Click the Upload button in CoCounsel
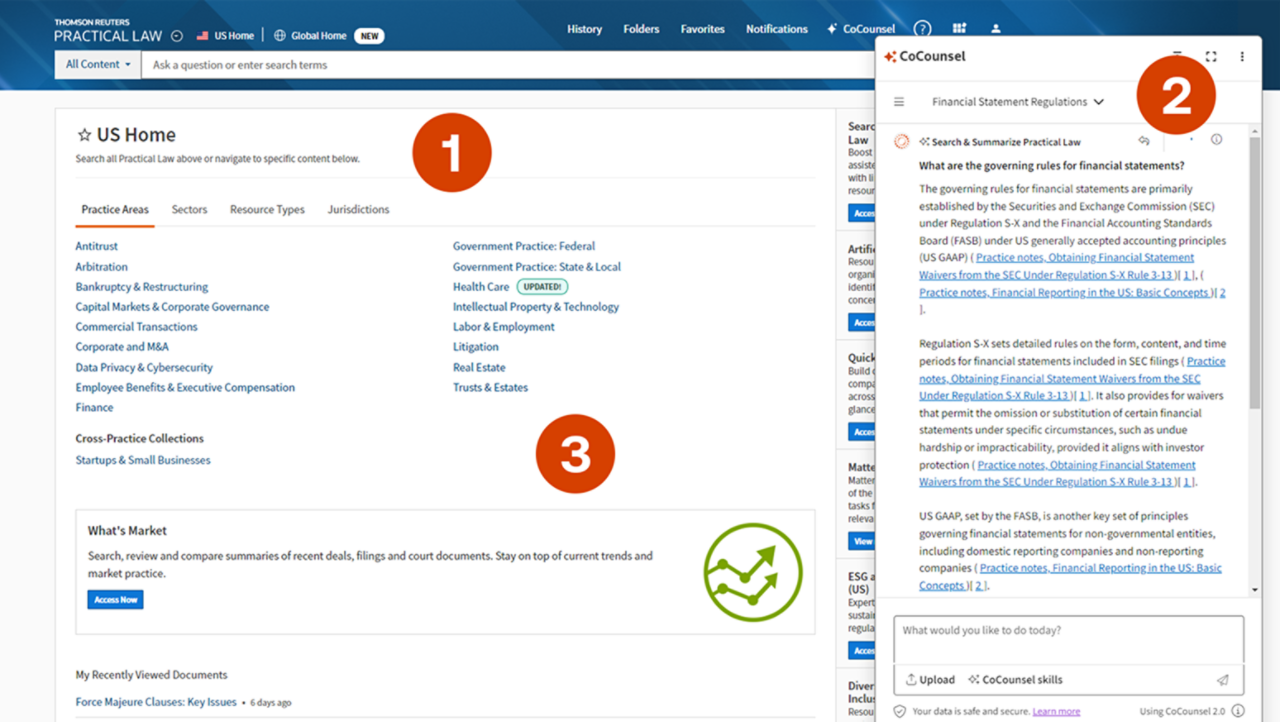 click(930, 680)
